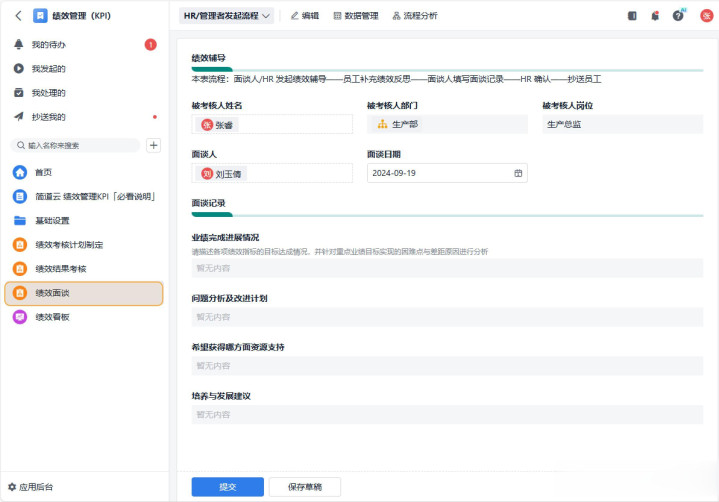Switch to 流程分析 tab
Screen dimensions: 719x502
coord(414,16)
